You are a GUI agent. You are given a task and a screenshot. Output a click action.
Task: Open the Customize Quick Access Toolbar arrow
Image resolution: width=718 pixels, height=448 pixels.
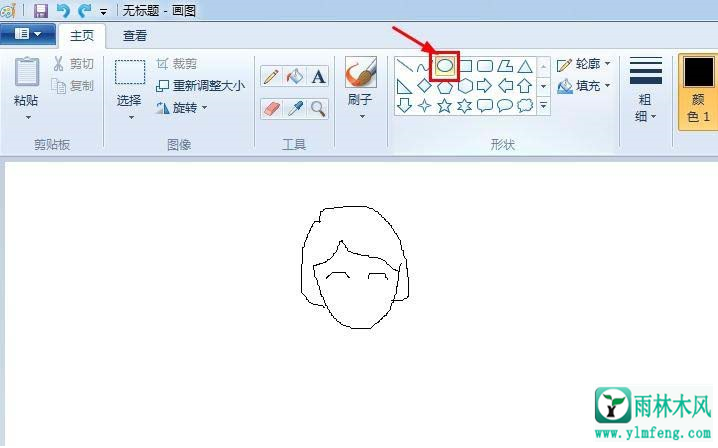click(103, 12)
